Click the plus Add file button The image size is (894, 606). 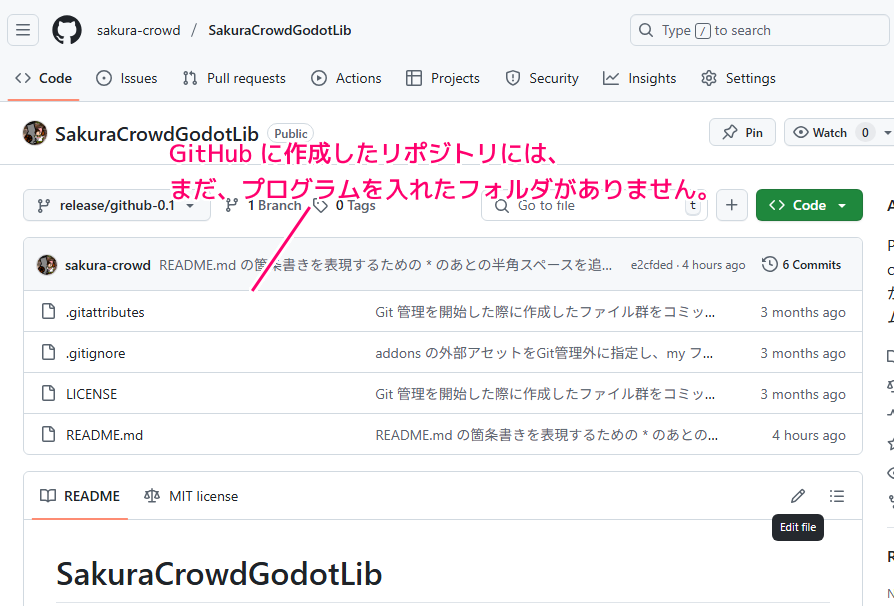click(731, 205)
